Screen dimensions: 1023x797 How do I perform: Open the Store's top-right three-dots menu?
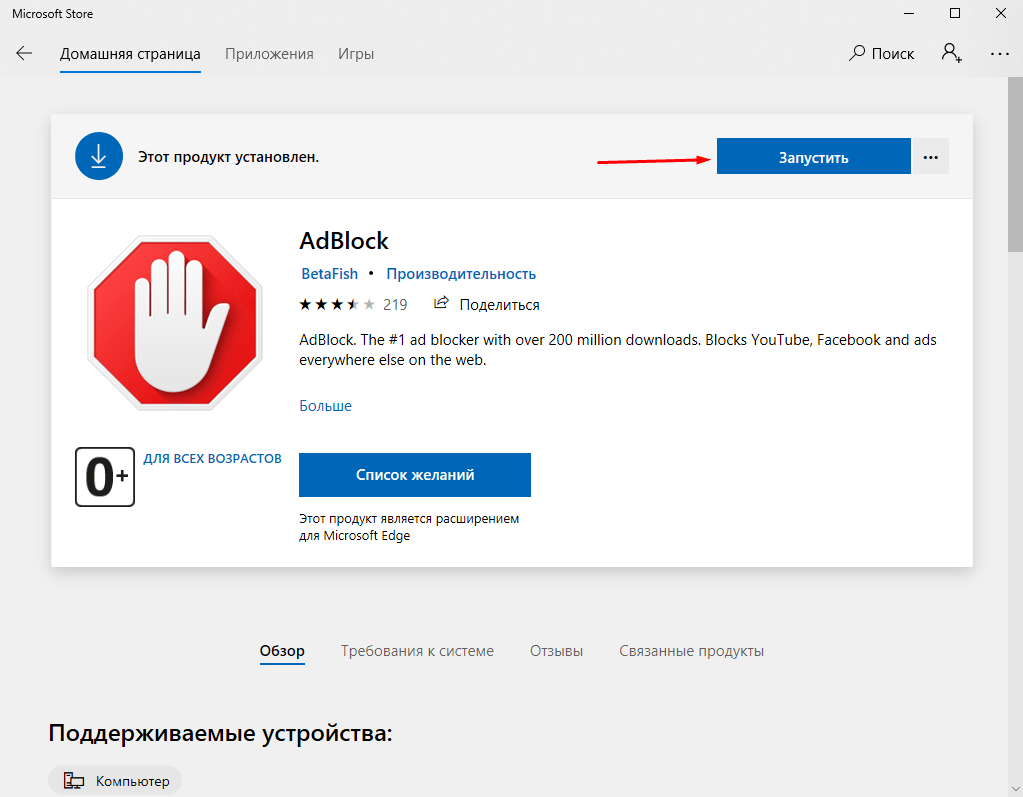coord(1000,54)
